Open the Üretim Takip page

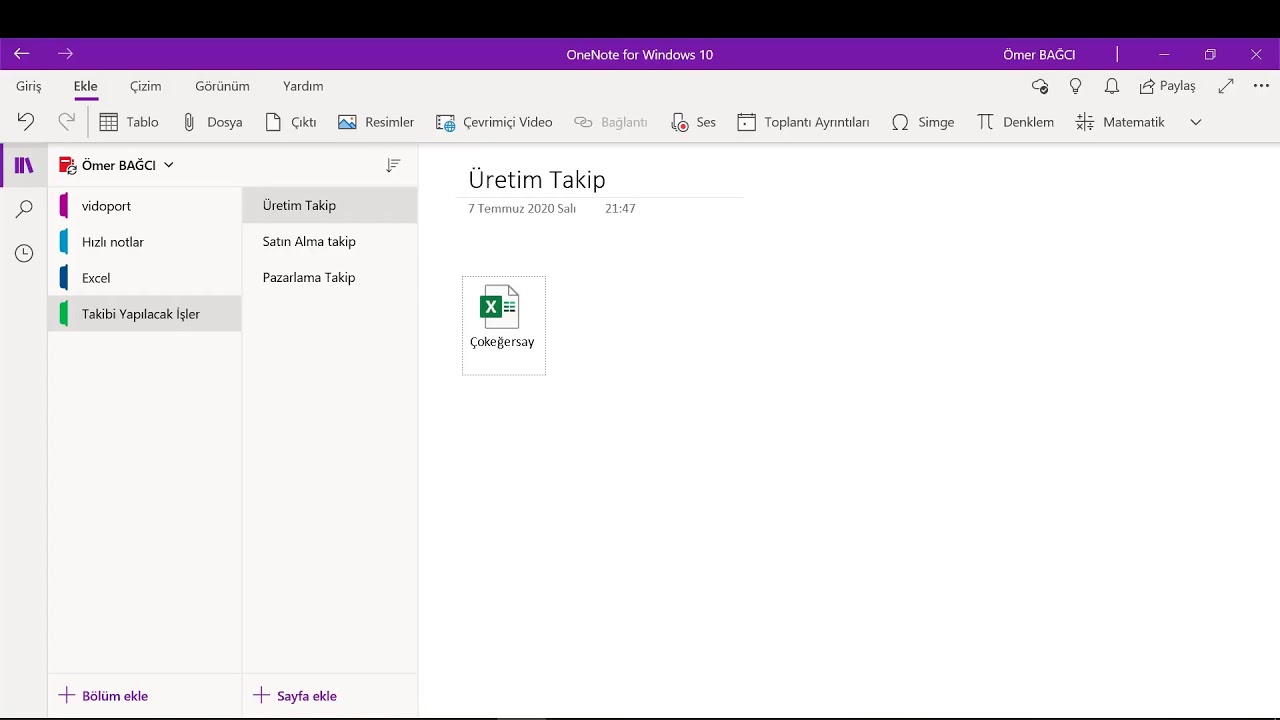tap(330, 205)
